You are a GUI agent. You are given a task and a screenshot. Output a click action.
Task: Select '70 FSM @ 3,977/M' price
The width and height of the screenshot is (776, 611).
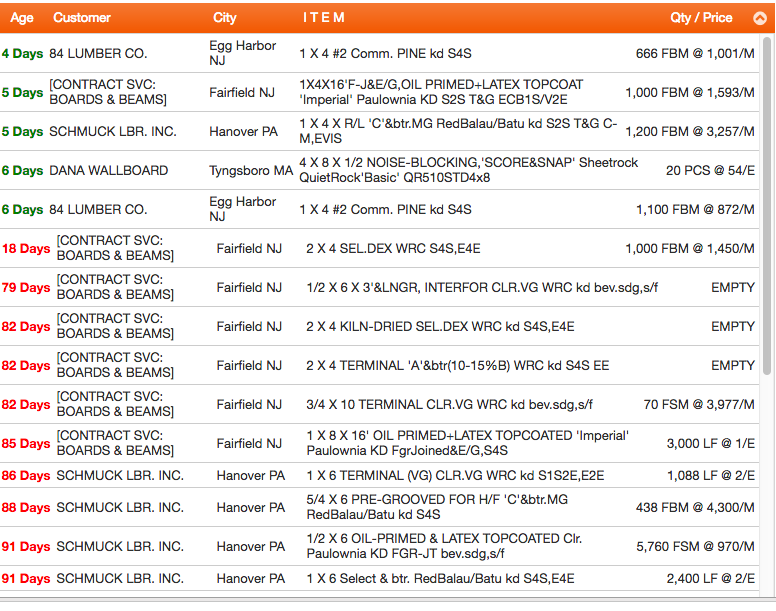click(699, 405)
